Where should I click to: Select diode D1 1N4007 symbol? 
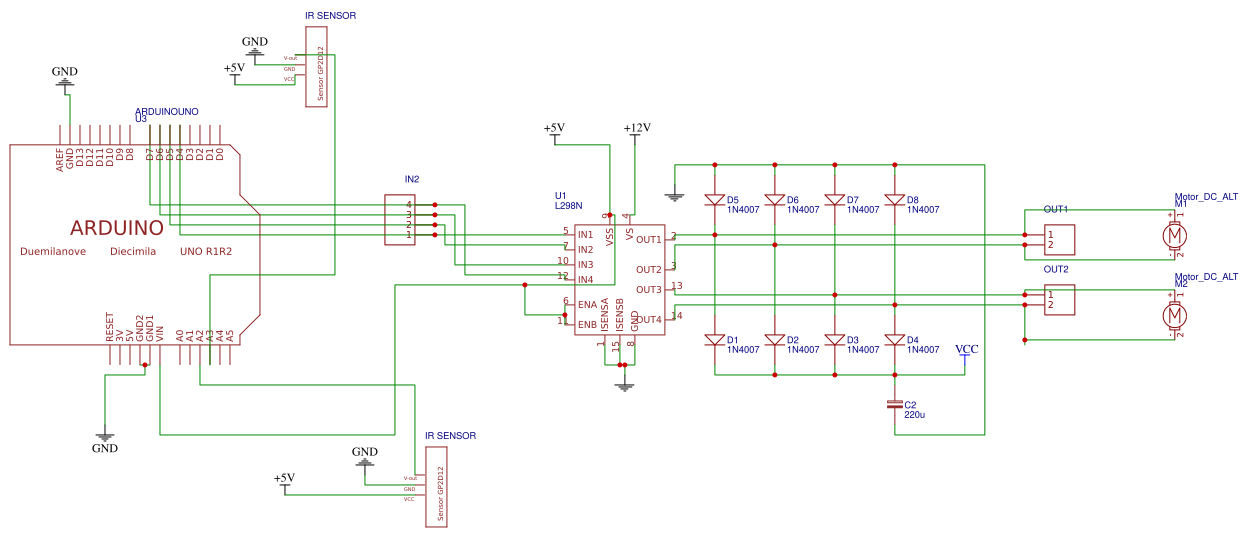click(x=715, y=340)
